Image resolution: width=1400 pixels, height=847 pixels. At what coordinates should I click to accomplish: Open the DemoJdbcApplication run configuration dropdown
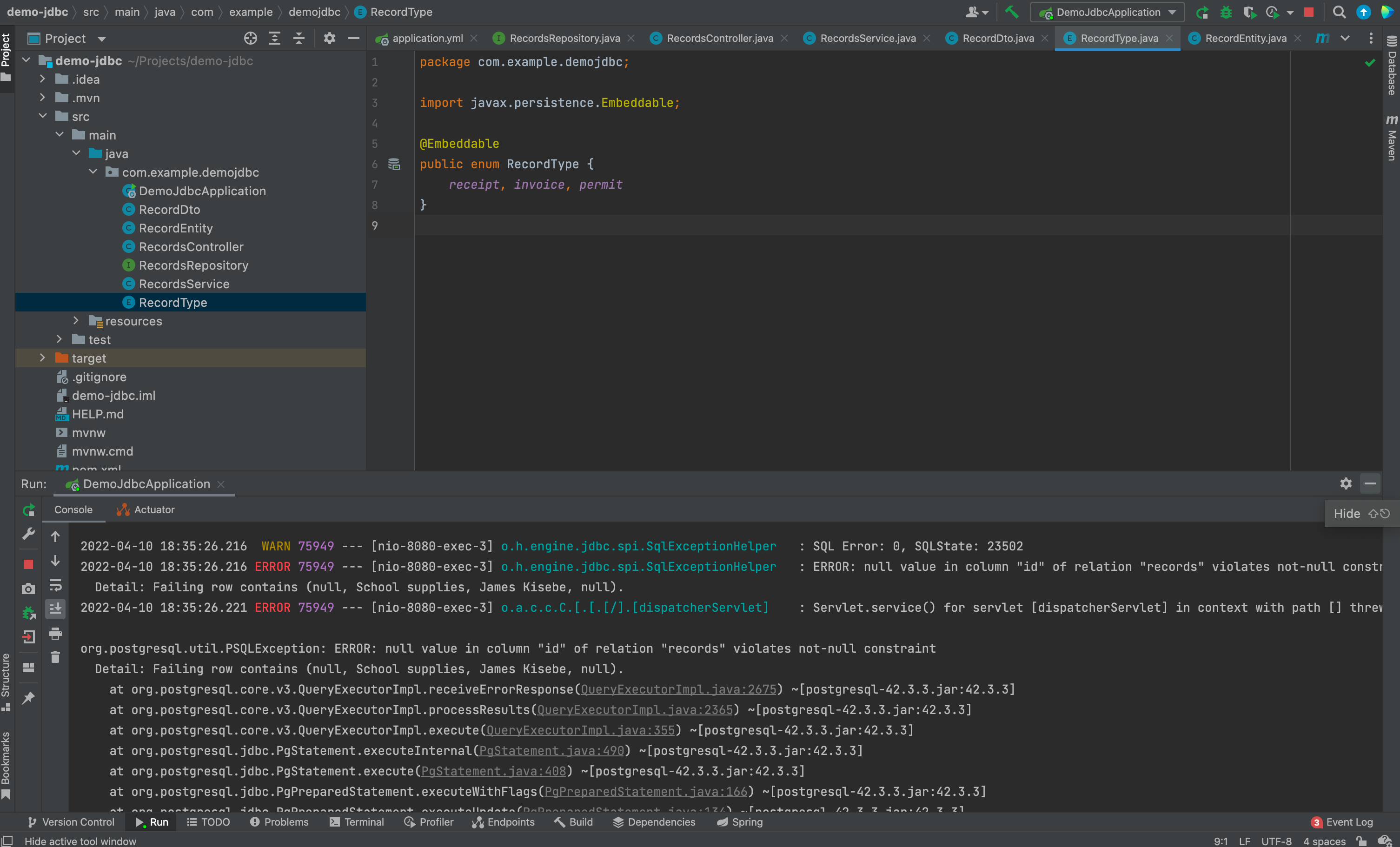pyautogui.click(x=1107, y=12)
